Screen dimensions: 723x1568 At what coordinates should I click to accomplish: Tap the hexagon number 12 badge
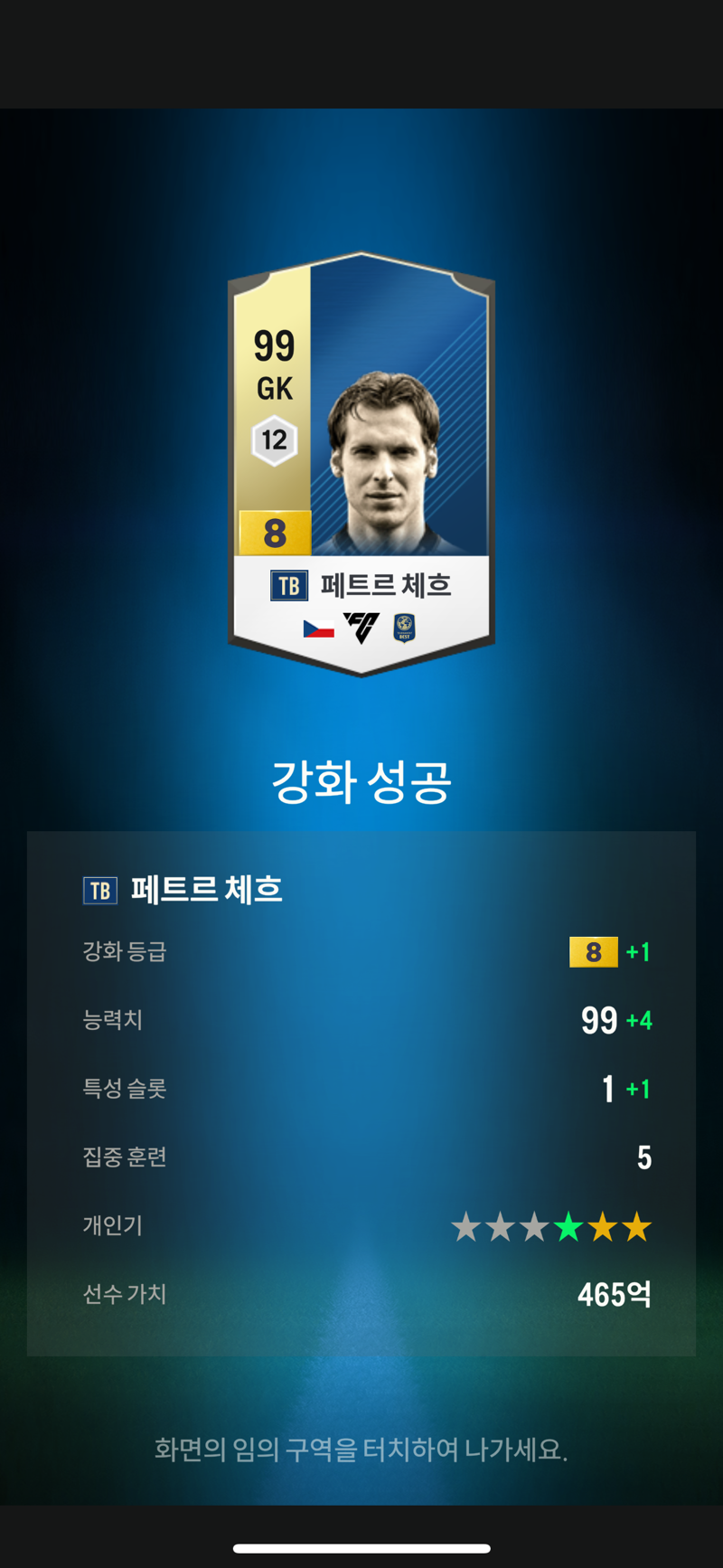(274, 440)
